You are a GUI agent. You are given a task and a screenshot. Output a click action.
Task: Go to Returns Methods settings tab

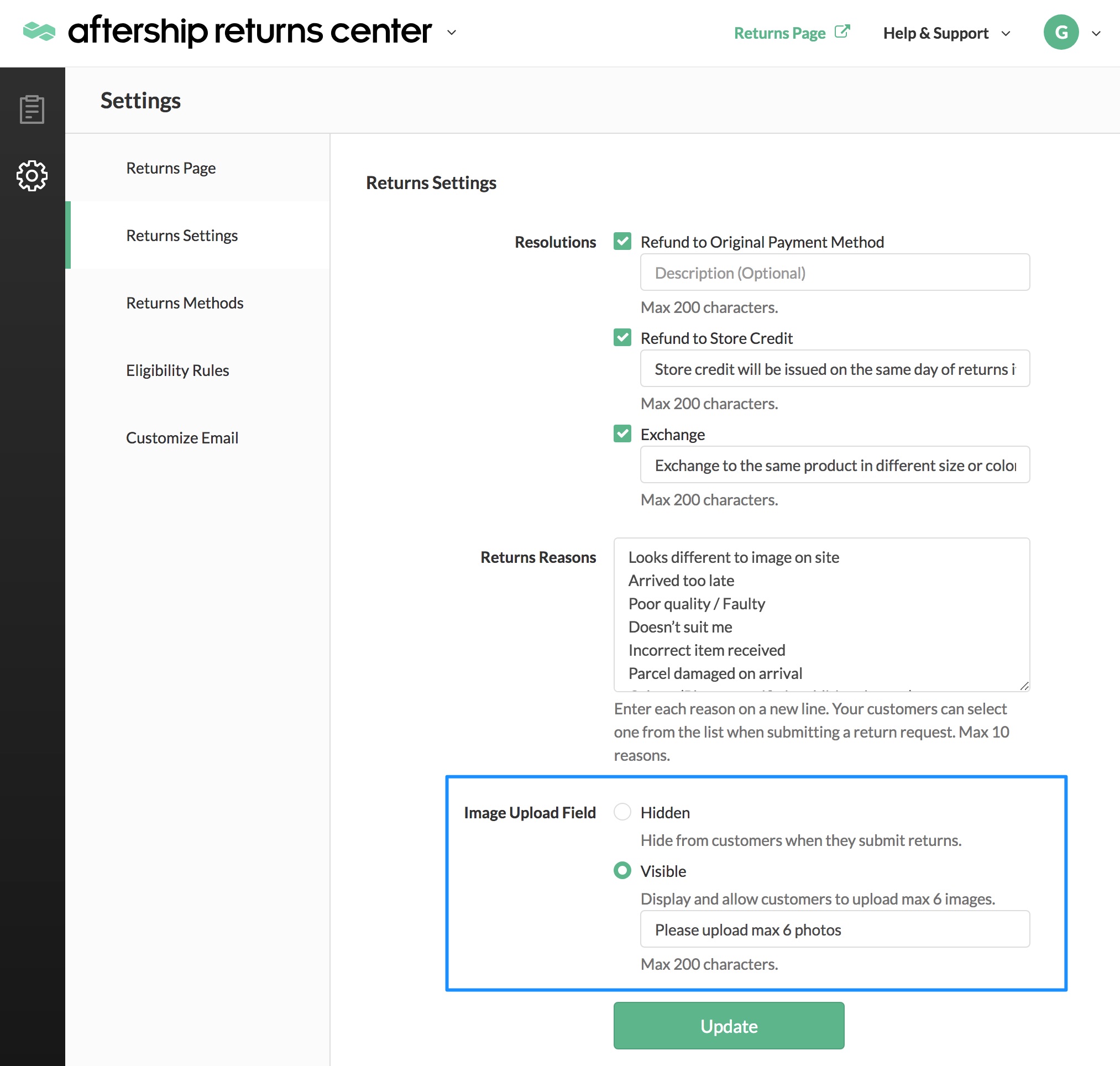(x=185, y=303)
